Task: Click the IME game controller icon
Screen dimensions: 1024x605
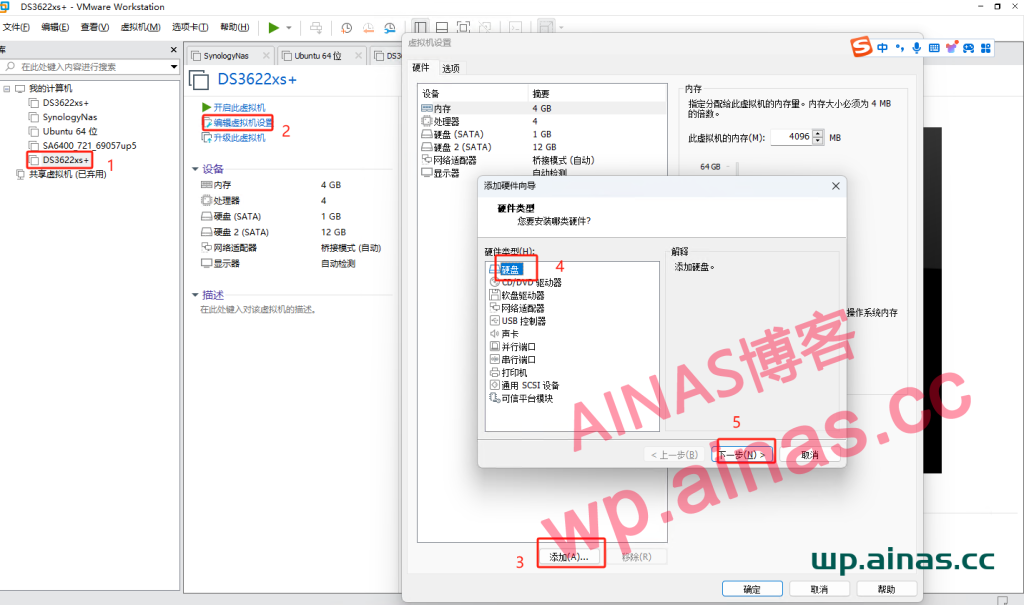Action: 968,48
